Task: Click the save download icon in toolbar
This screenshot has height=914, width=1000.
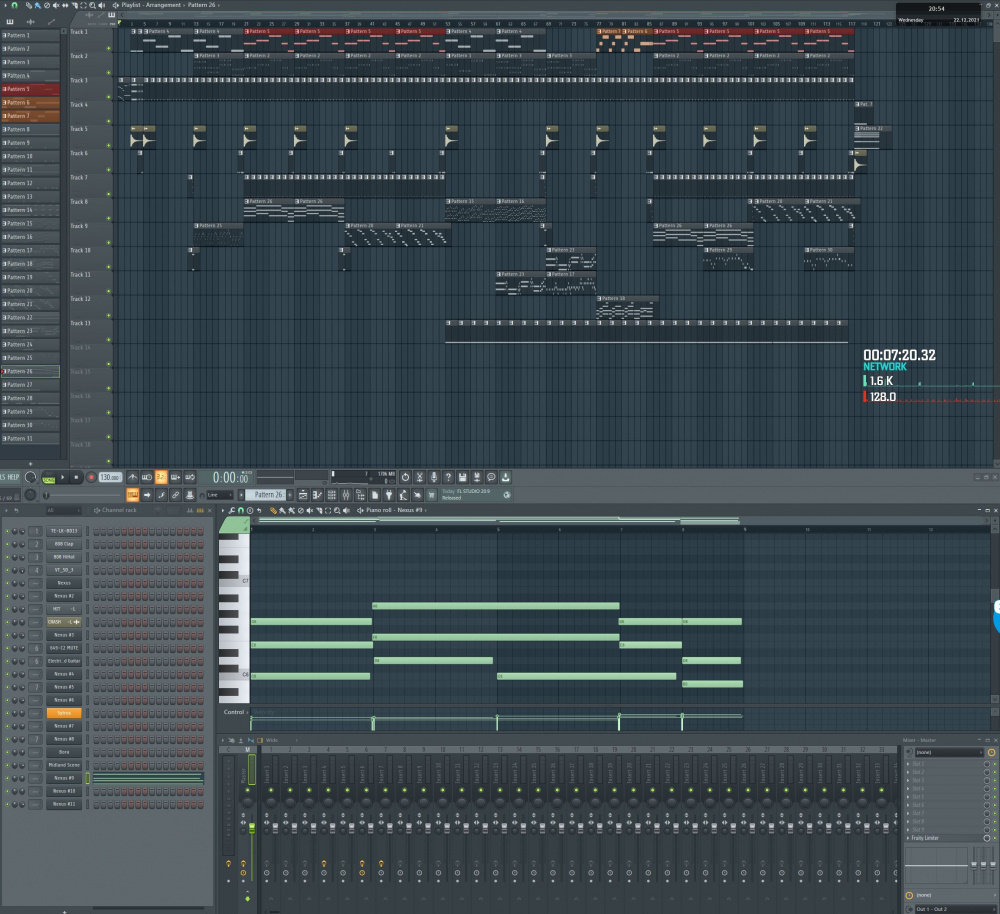Action: (505, 477)
